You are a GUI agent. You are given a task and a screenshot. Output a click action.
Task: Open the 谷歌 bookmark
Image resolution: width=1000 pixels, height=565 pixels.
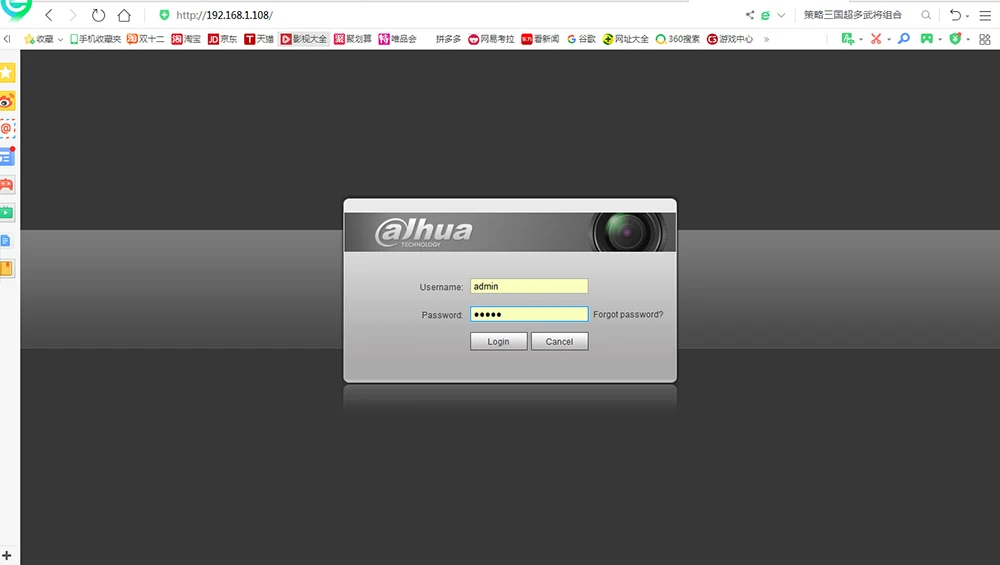coord(581,39)
